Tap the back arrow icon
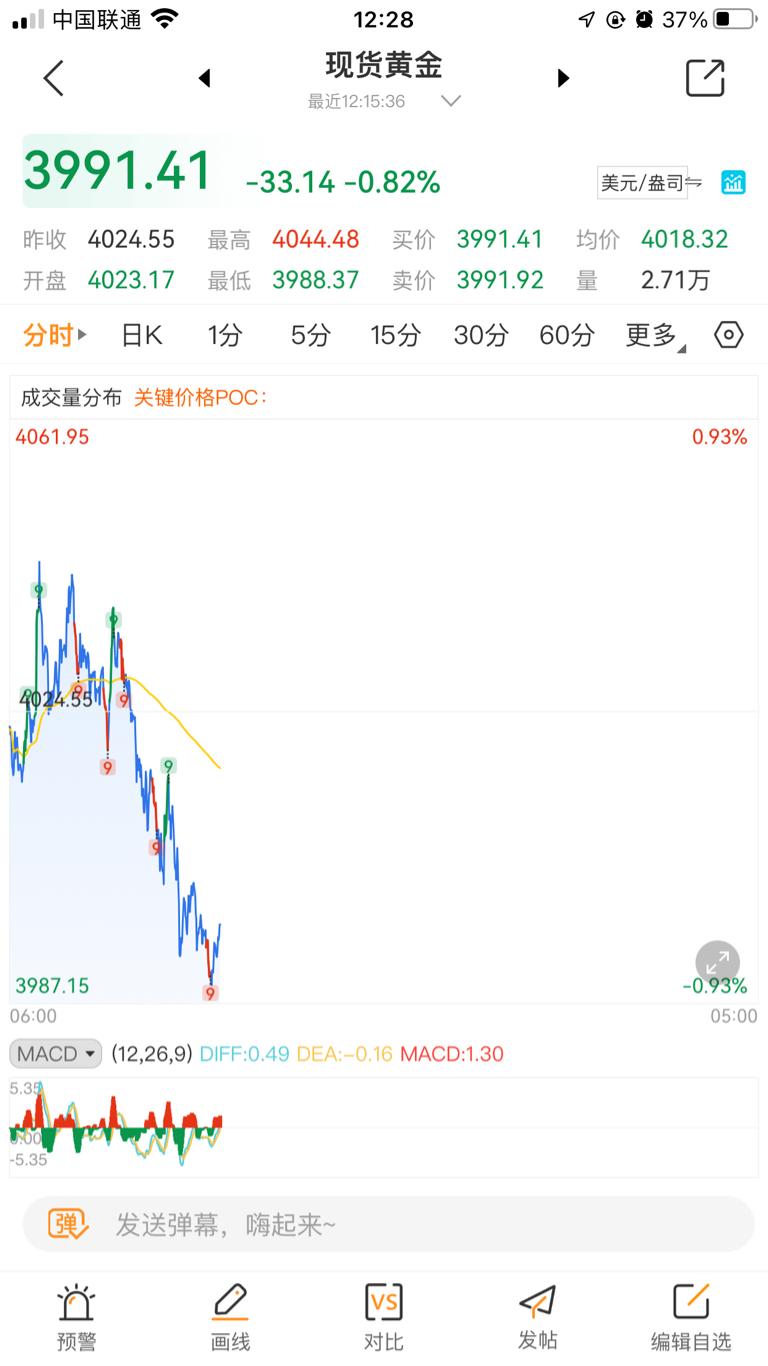 (54, 78)
